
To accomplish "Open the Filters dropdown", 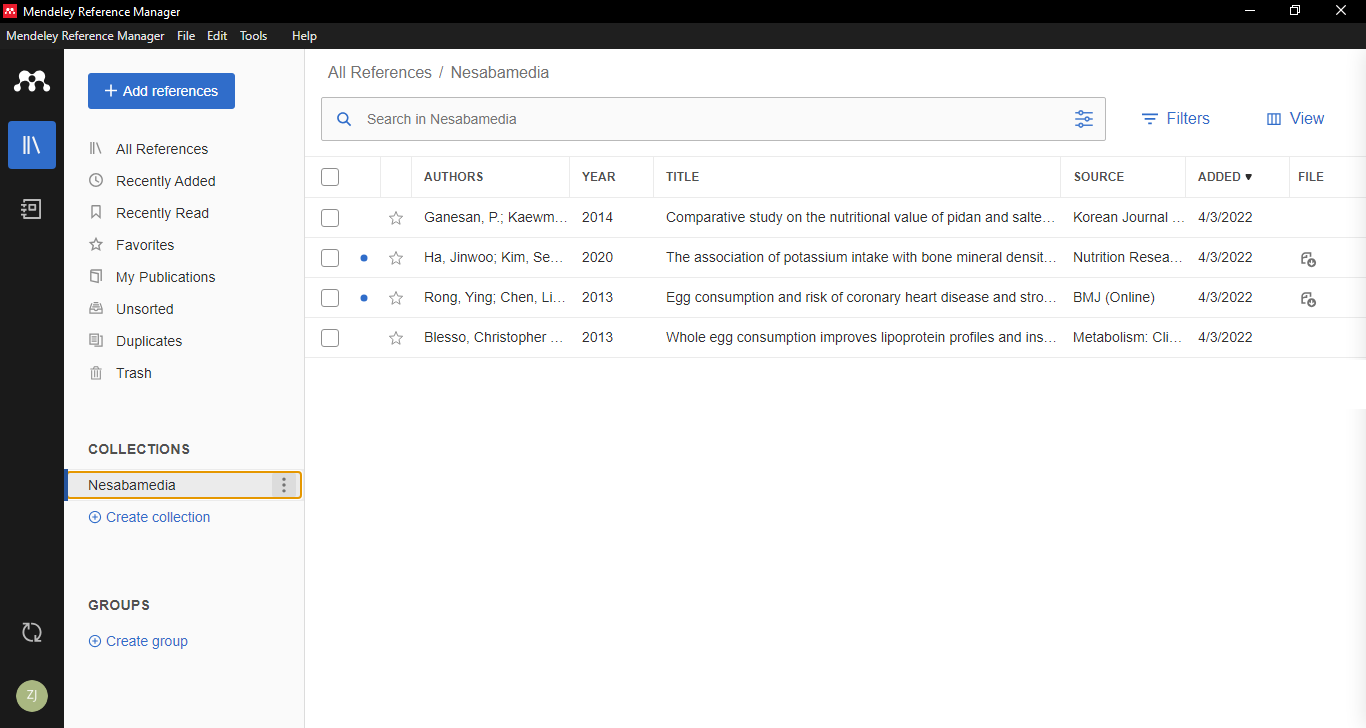I will pos(1176,119).
